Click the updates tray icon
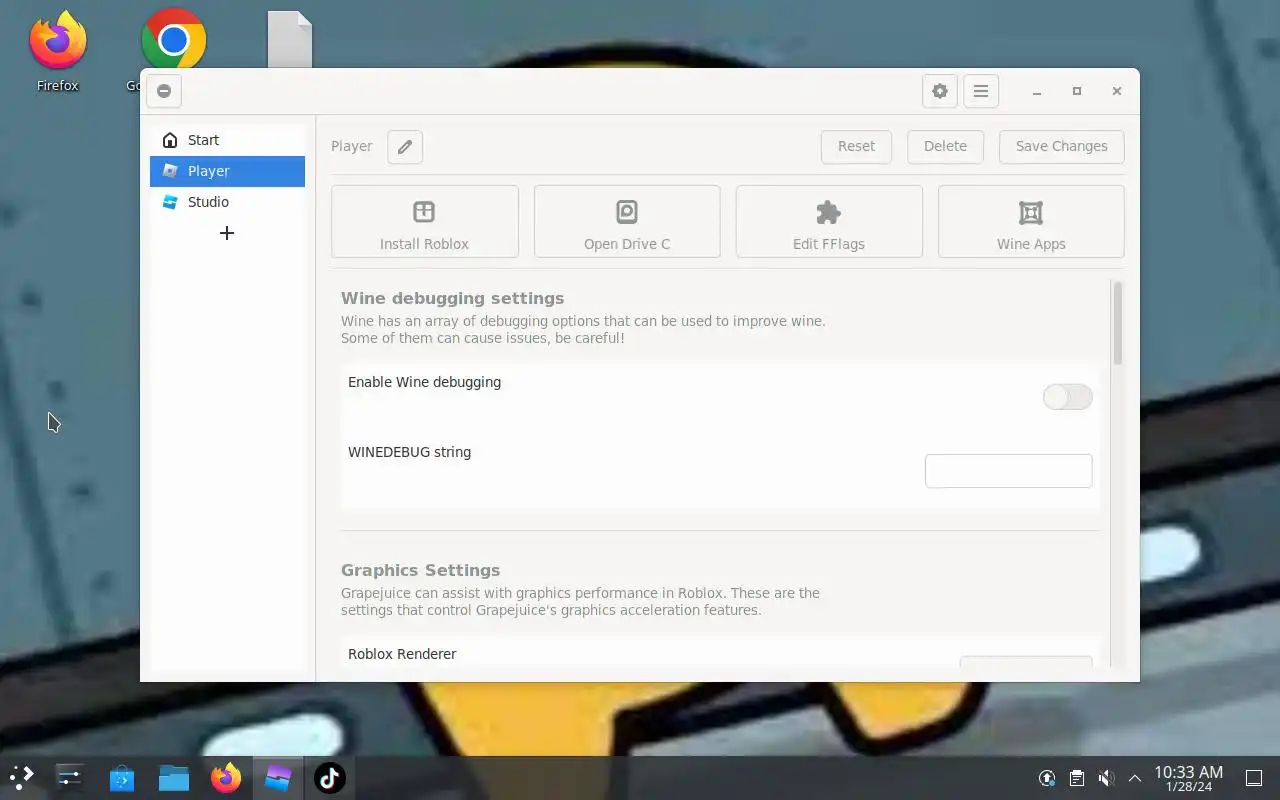Screen dimensions: 1280x800 (x=1047, y=778)
